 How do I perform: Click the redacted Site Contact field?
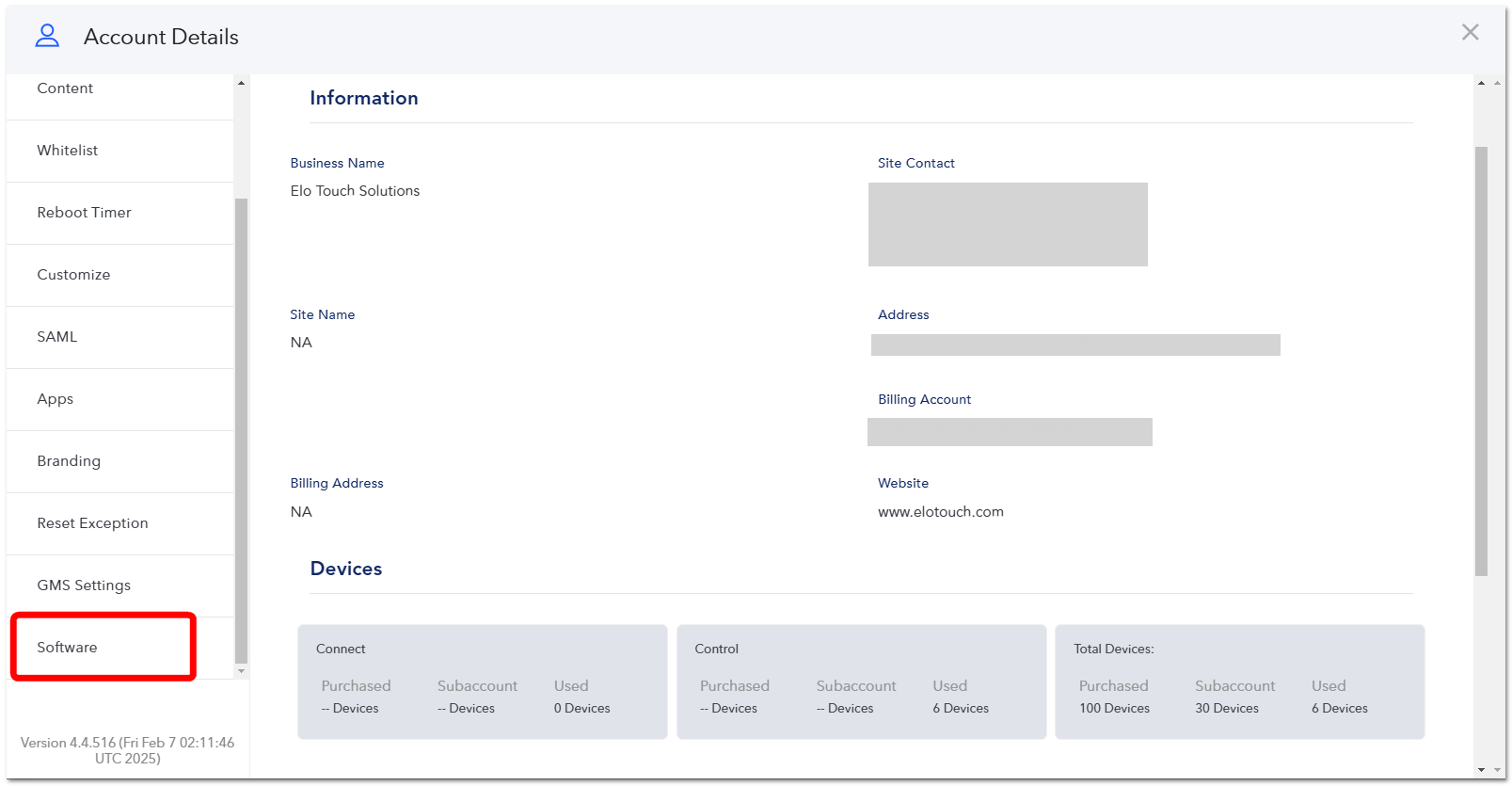click(1008, 224)
